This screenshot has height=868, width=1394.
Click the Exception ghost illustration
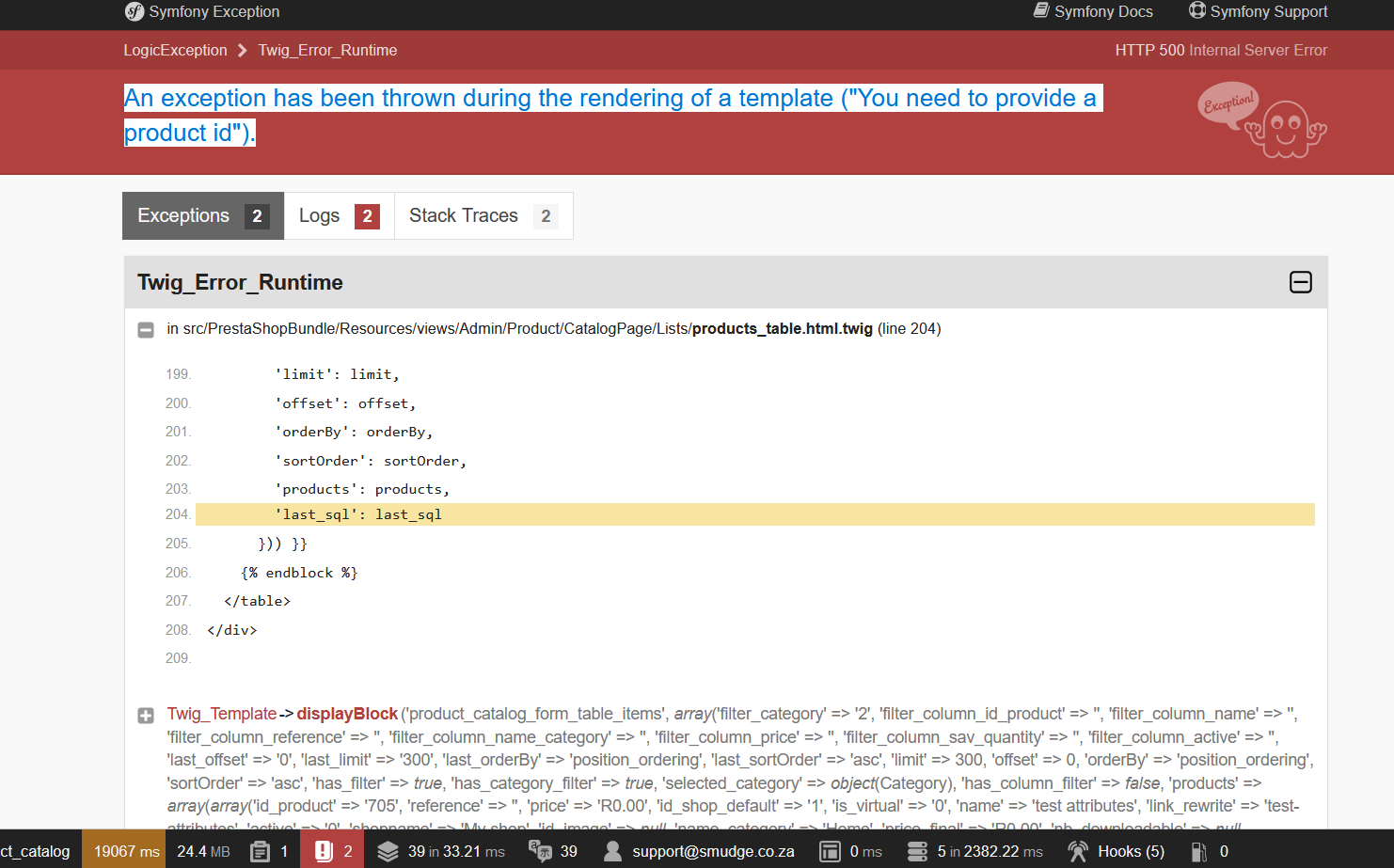tap(1262, 121)
